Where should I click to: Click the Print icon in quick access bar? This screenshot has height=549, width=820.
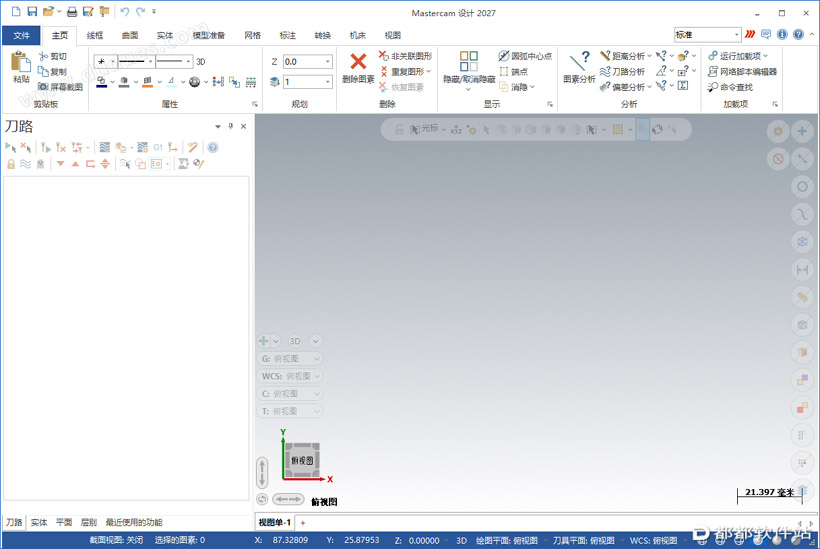click(x=72, y=11)
